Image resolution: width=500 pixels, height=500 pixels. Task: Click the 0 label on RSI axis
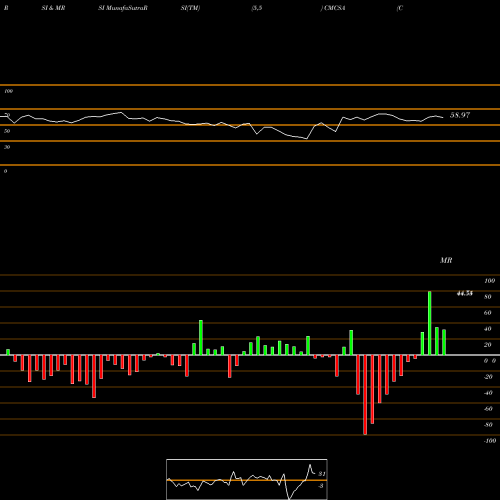click(5, 171)
